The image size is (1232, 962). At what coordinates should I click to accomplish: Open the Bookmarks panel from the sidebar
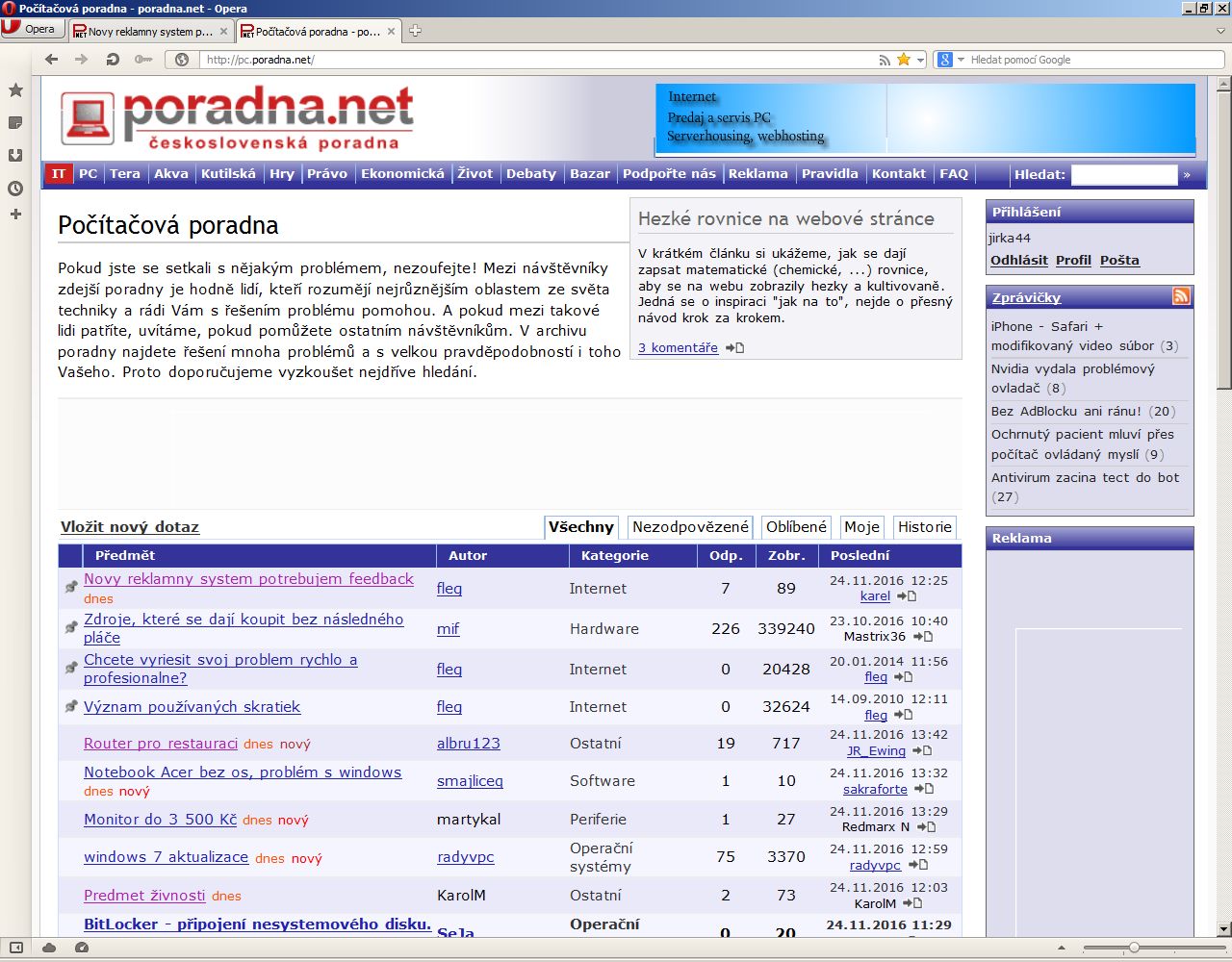tap(15, 90)
